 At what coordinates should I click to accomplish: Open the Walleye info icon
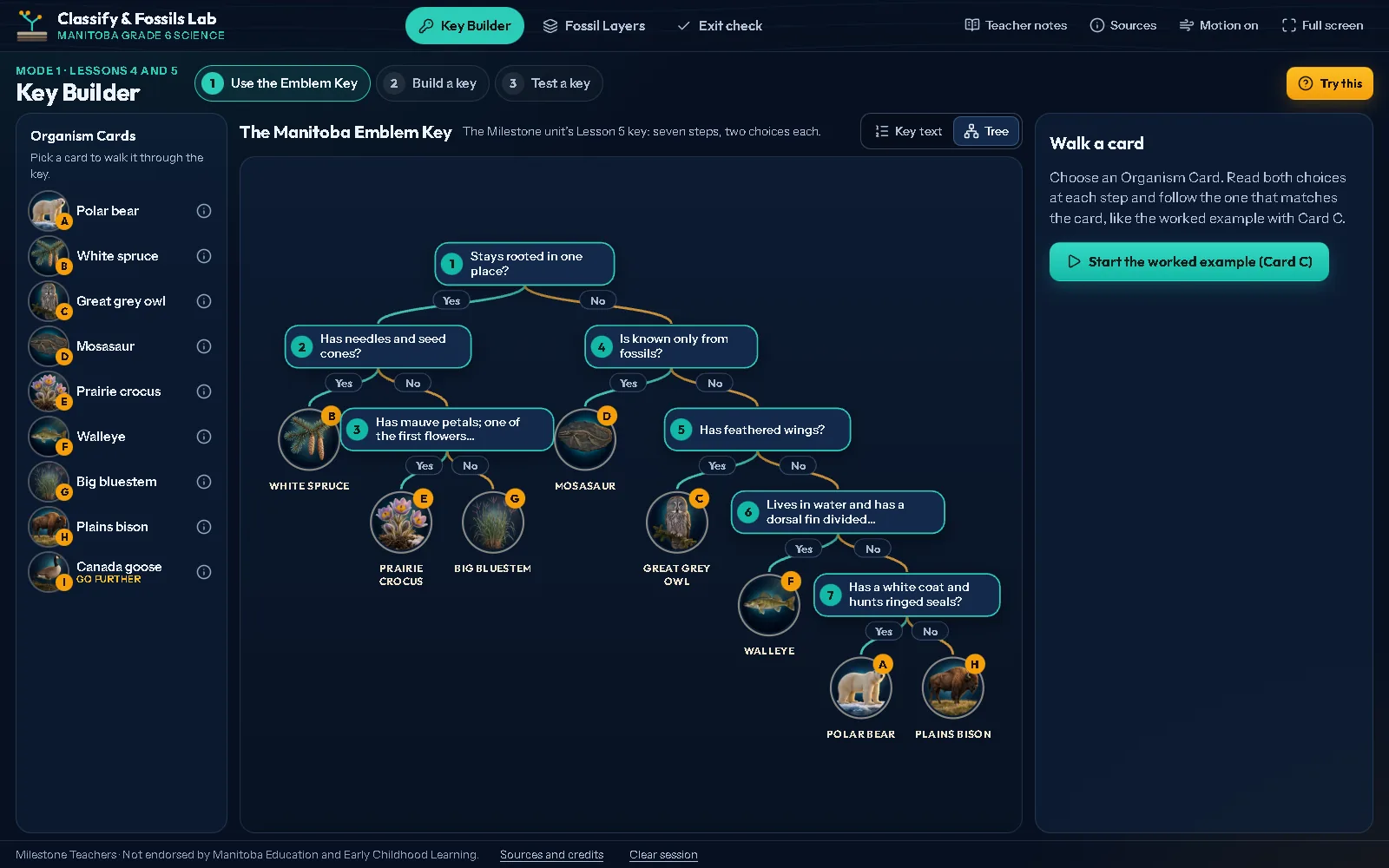point(204,437)
